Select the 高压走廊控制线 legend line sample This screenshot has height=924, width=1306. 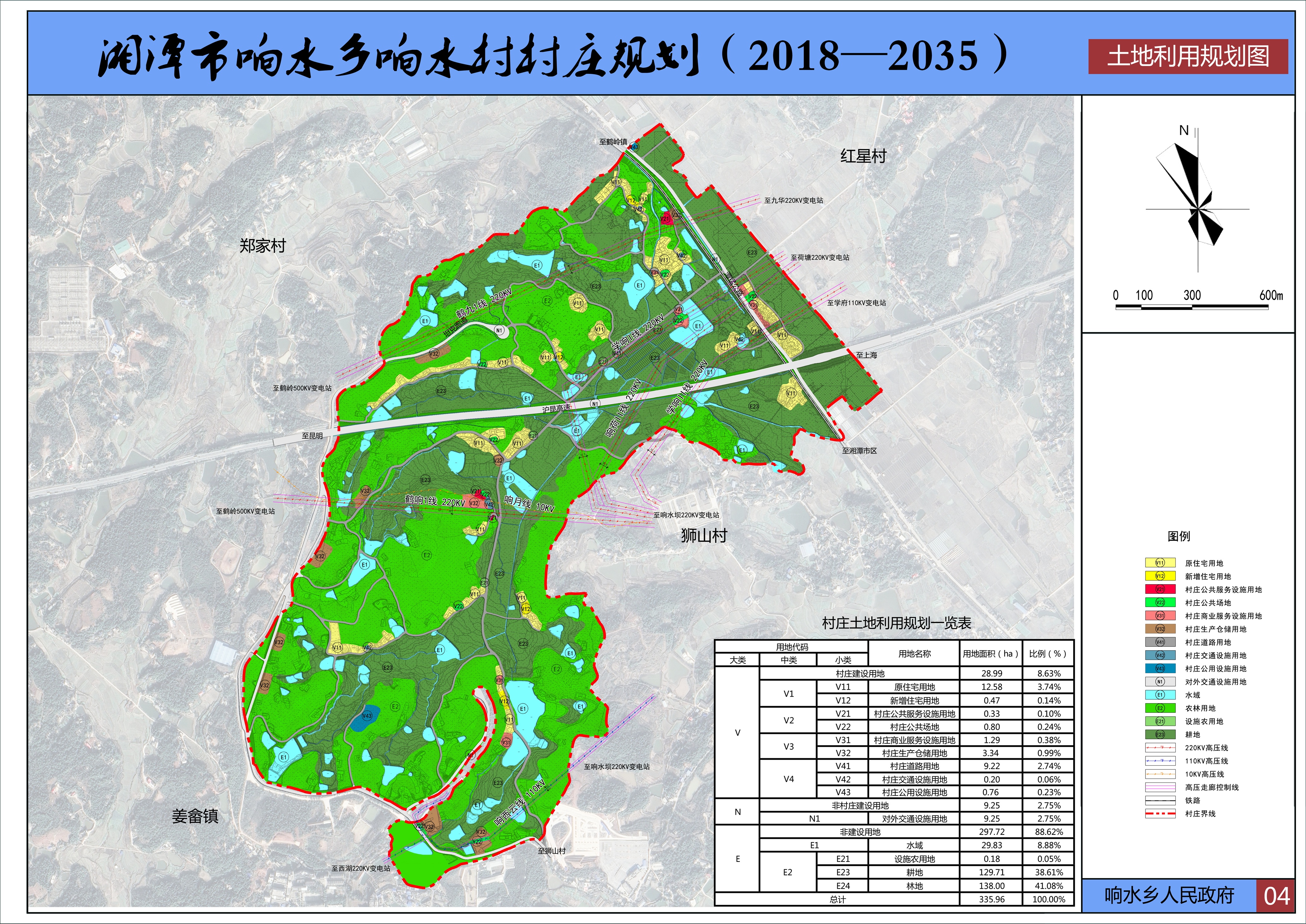click(x=1160, y=787)
